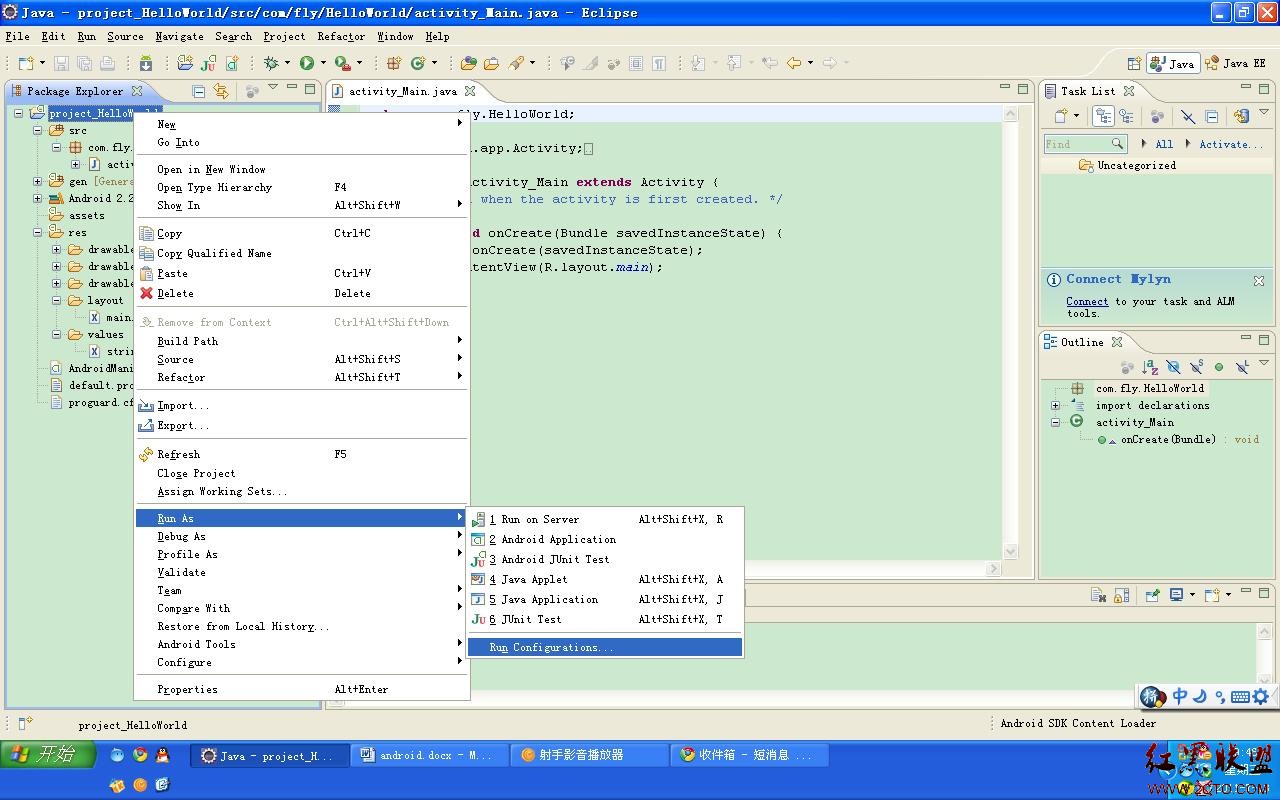This screenshot has height=800, width=1280.
Task: Open Outline view menu triangle
Action: point(1264,364)
